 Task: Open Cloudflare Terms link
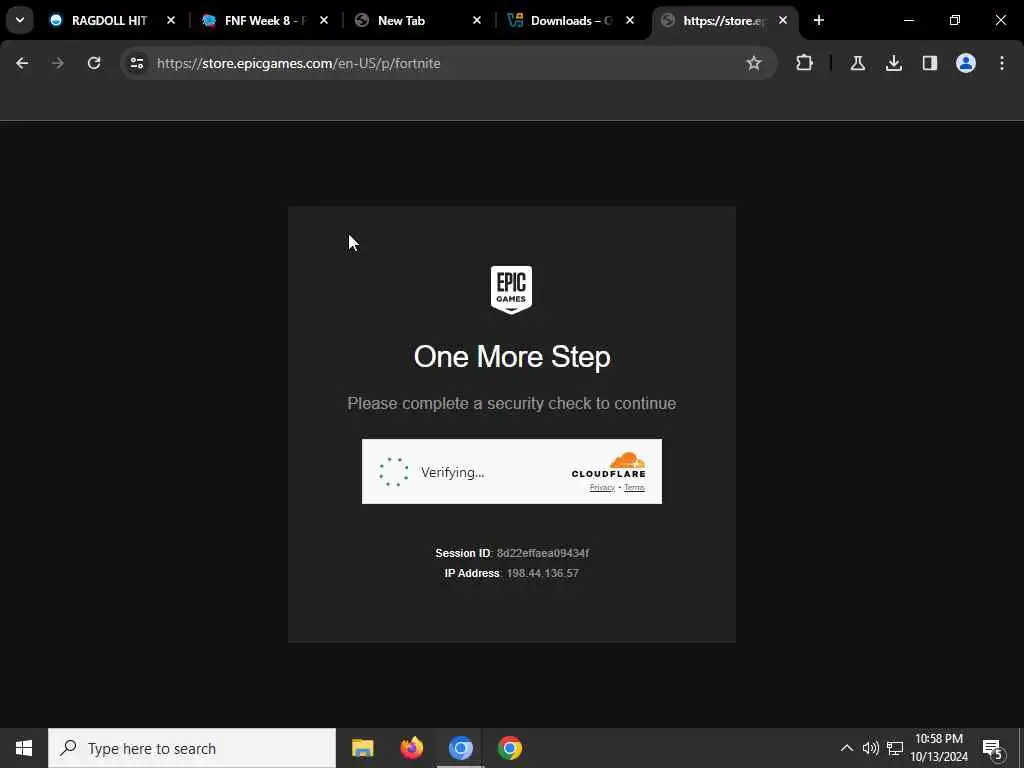pos(634,488)
